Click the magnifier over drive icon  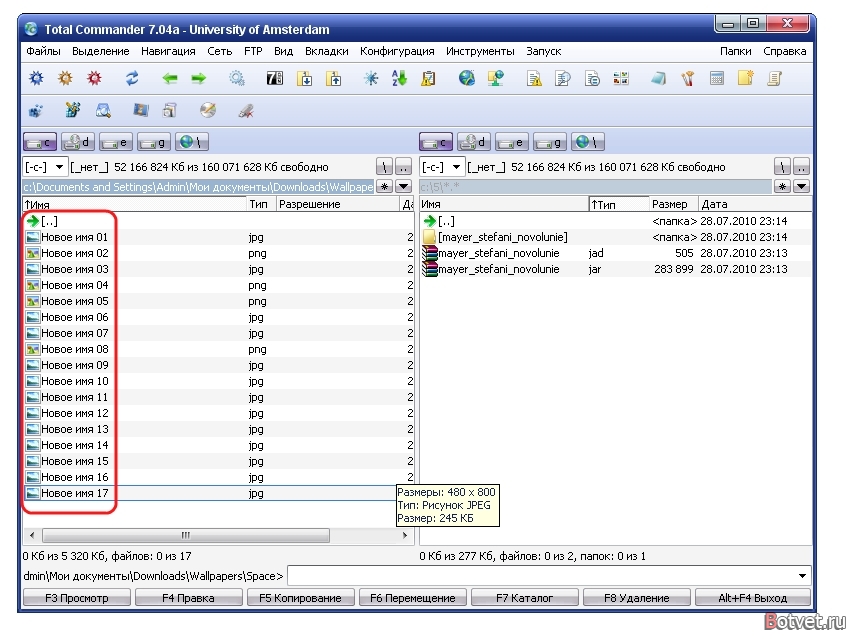coord(103,111)
